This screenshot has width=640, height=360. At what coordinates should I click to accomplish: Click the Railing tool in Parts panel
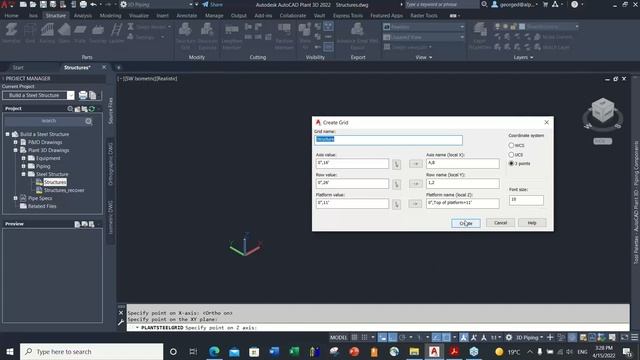coord(47,33)
